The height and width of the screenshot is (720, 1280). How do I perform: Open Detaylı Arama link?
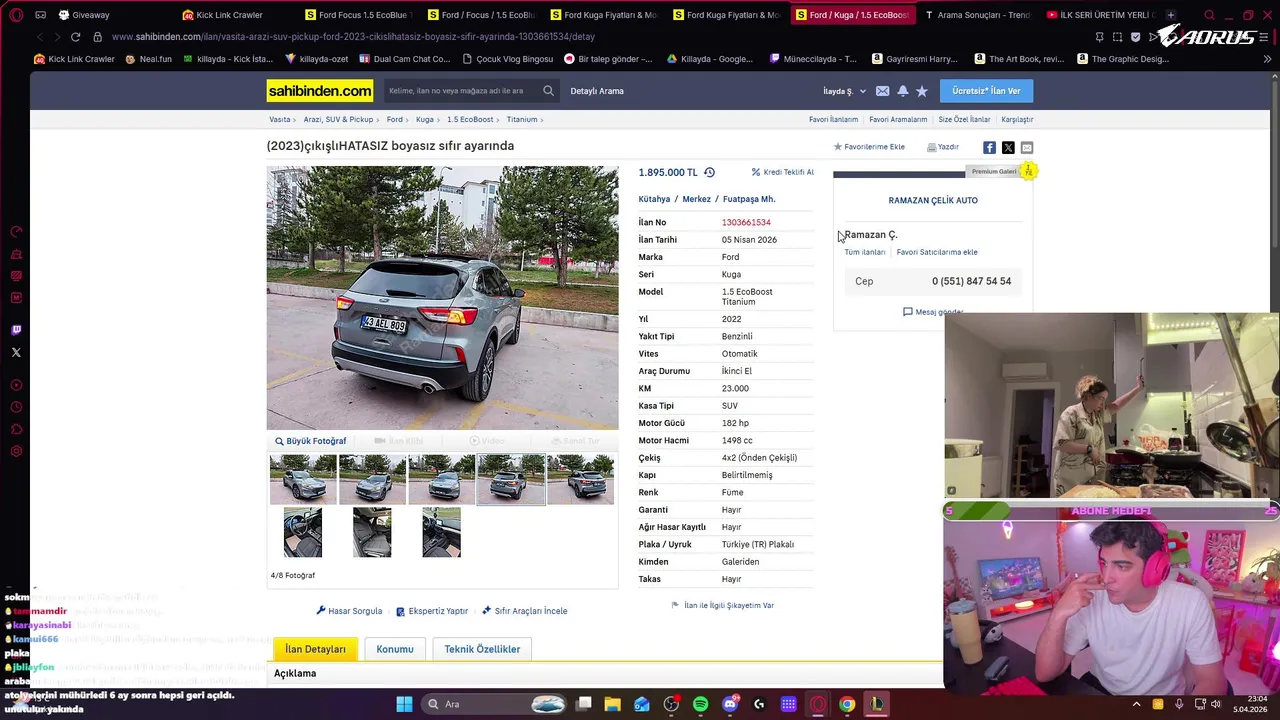point(597,91)
